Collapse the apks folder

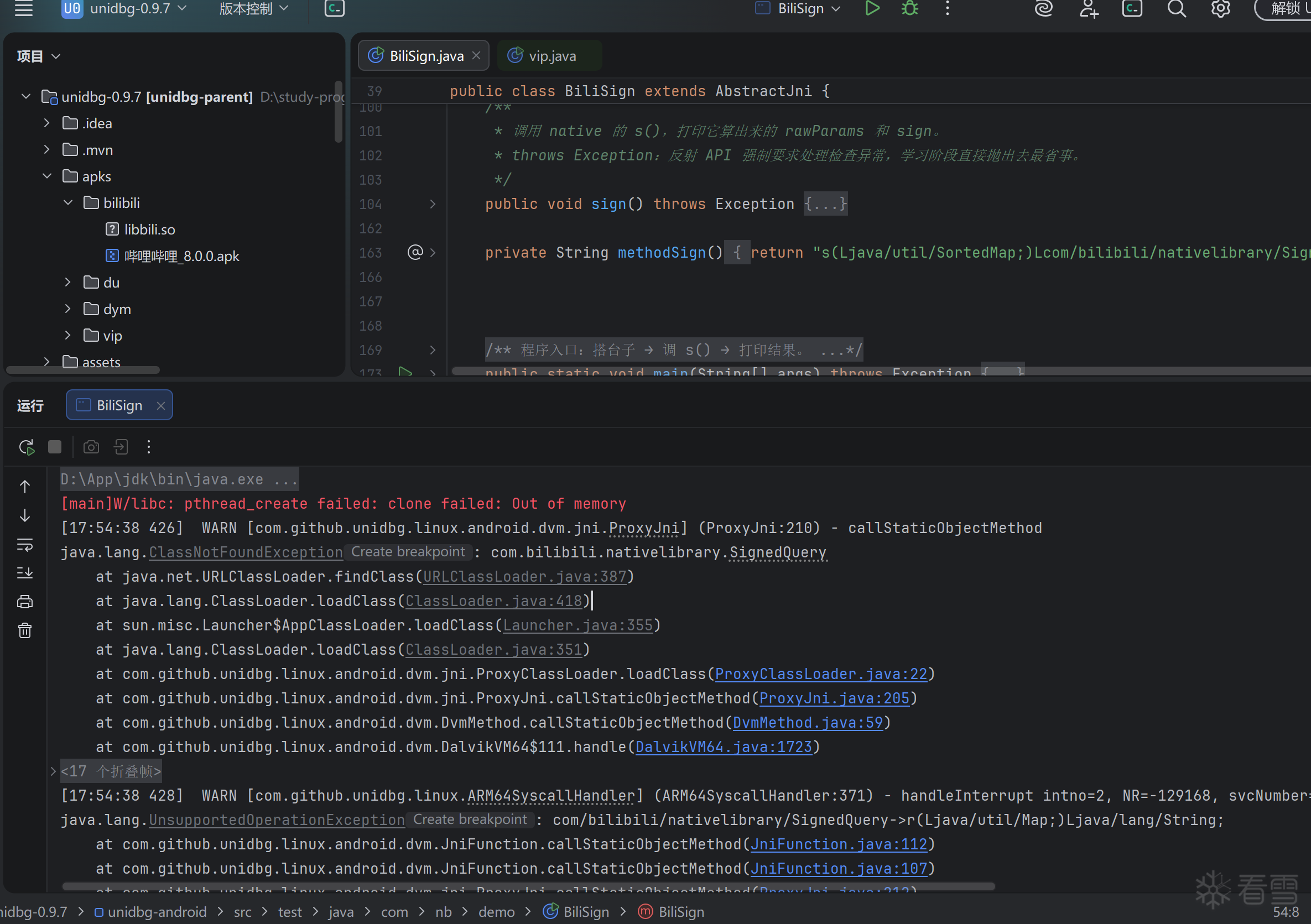[x=47, y=176]
